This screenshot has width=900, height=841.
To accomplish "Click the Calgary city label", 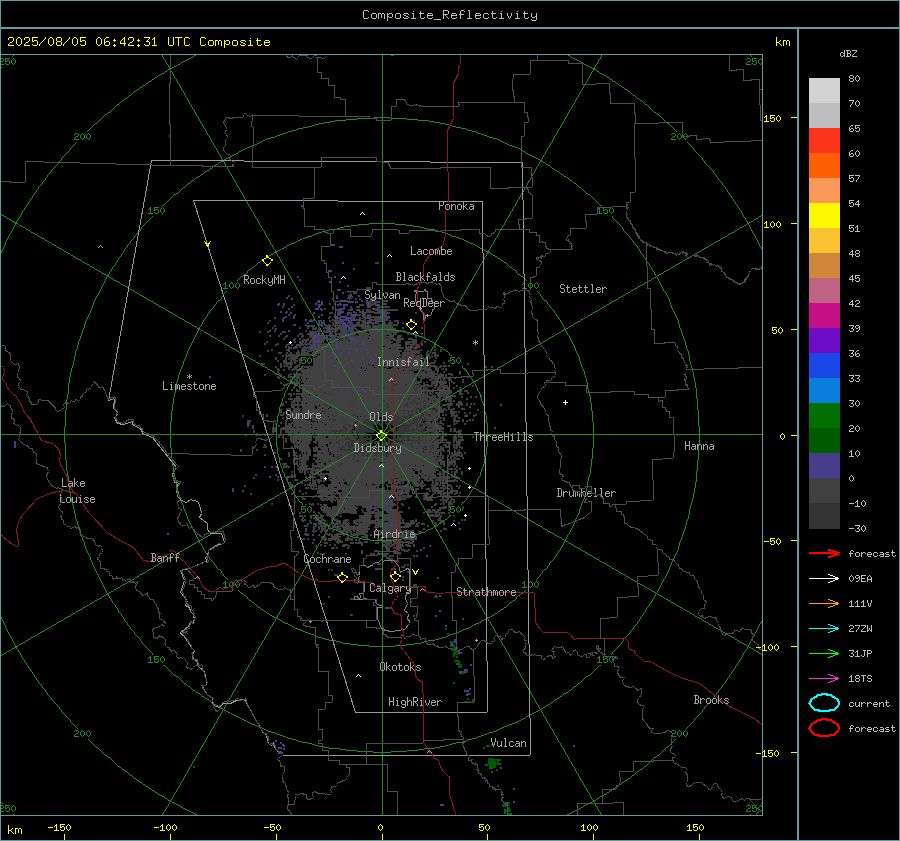I will (x=390, y=588).
